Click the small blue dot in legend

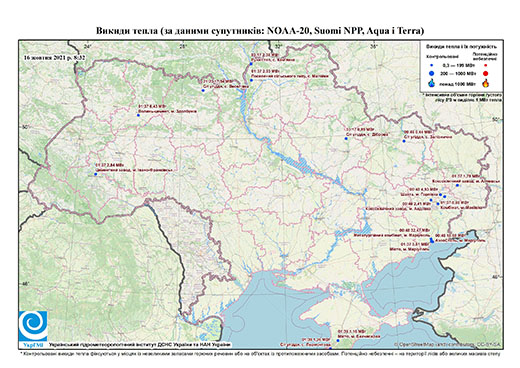pyautogui.click(x=432, y=66)
